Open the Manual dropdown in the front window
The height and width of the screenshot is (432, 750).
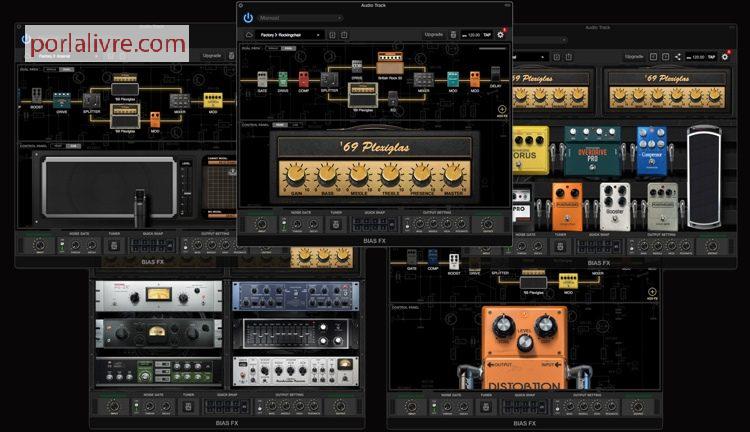coord(300,18)
